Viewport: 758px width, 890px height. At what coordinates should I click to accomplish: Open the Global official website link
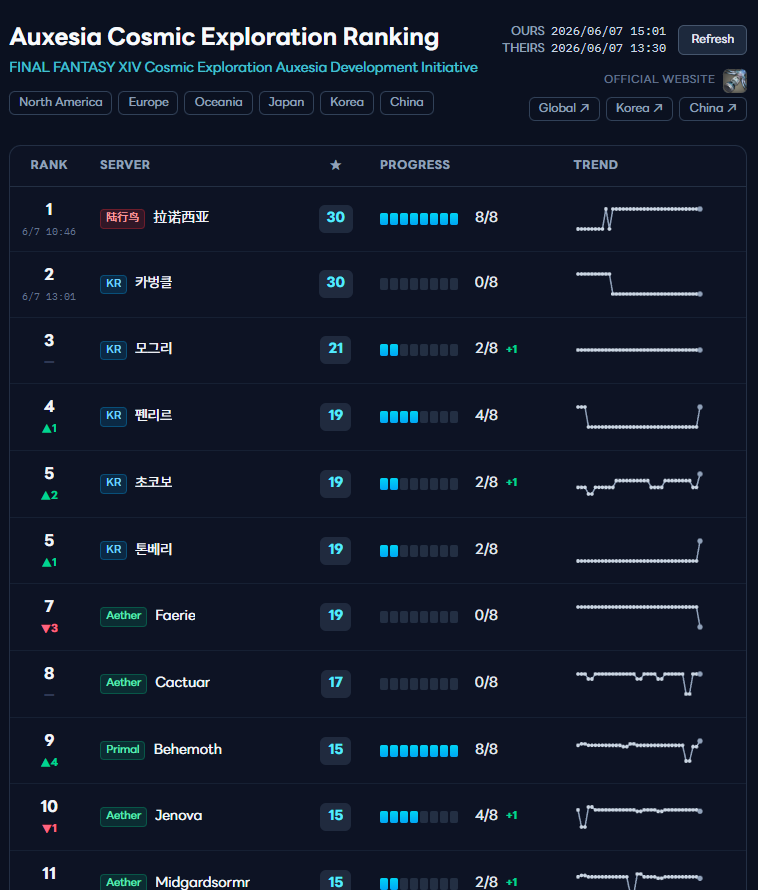point(564,108)
